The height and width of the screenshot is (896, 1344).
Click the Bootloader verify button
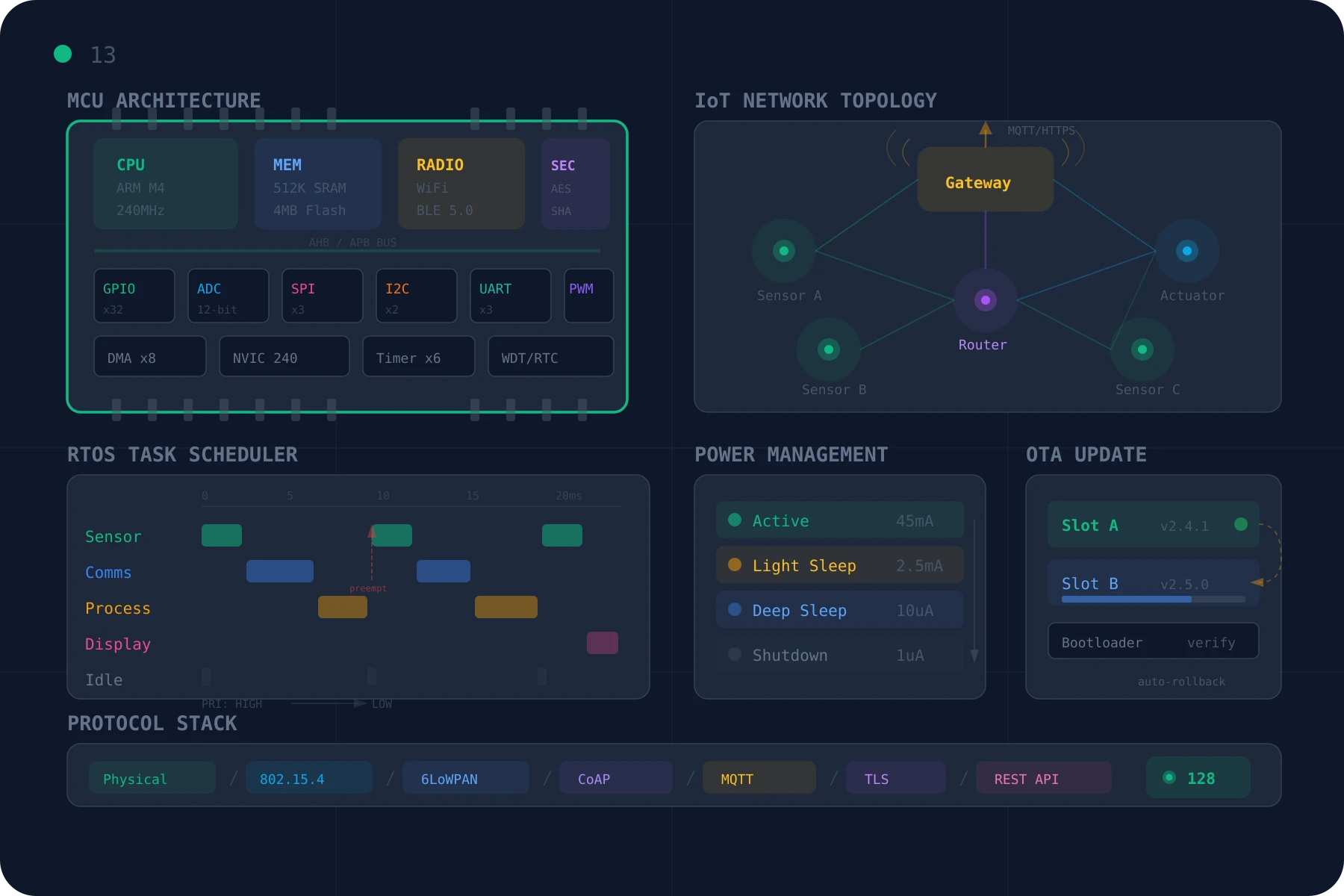point(1152,641)
